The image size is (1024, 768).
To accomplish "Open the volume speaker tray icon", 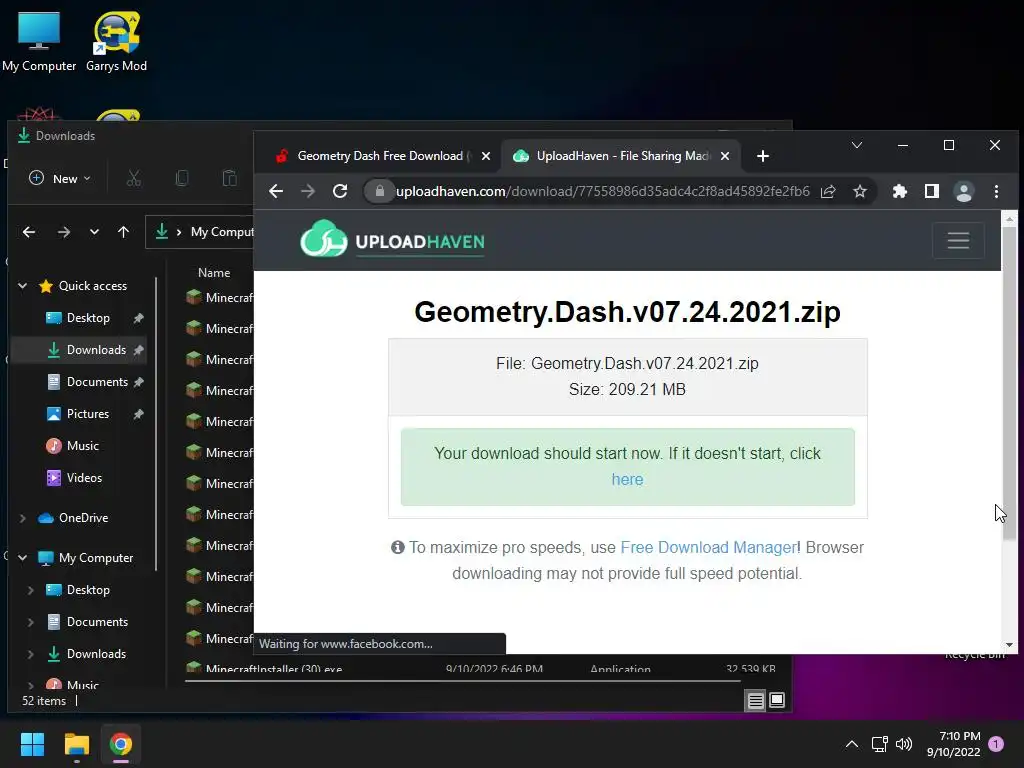I will coord(904,744).
